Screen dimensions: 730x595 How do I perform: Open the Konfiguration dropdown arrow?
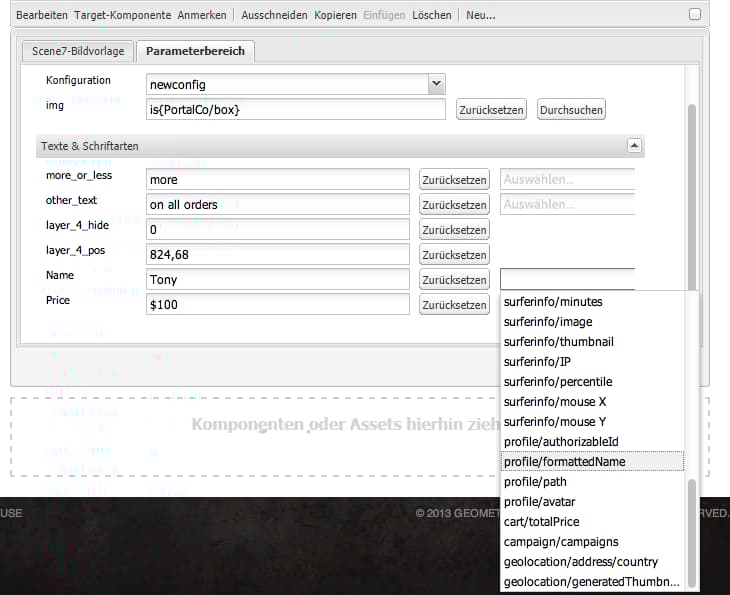click(436, 84)
